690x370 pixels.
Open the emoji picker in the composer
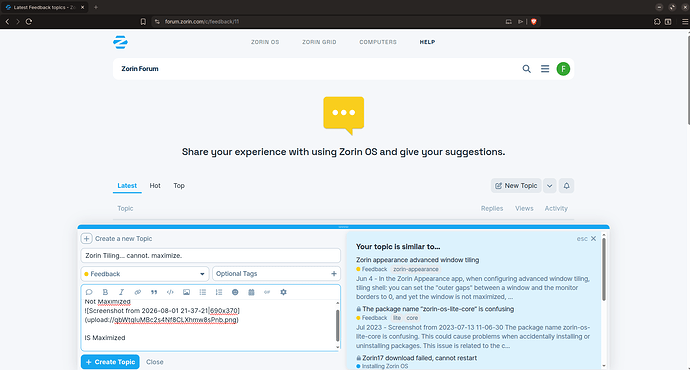[x=235, y=292]
